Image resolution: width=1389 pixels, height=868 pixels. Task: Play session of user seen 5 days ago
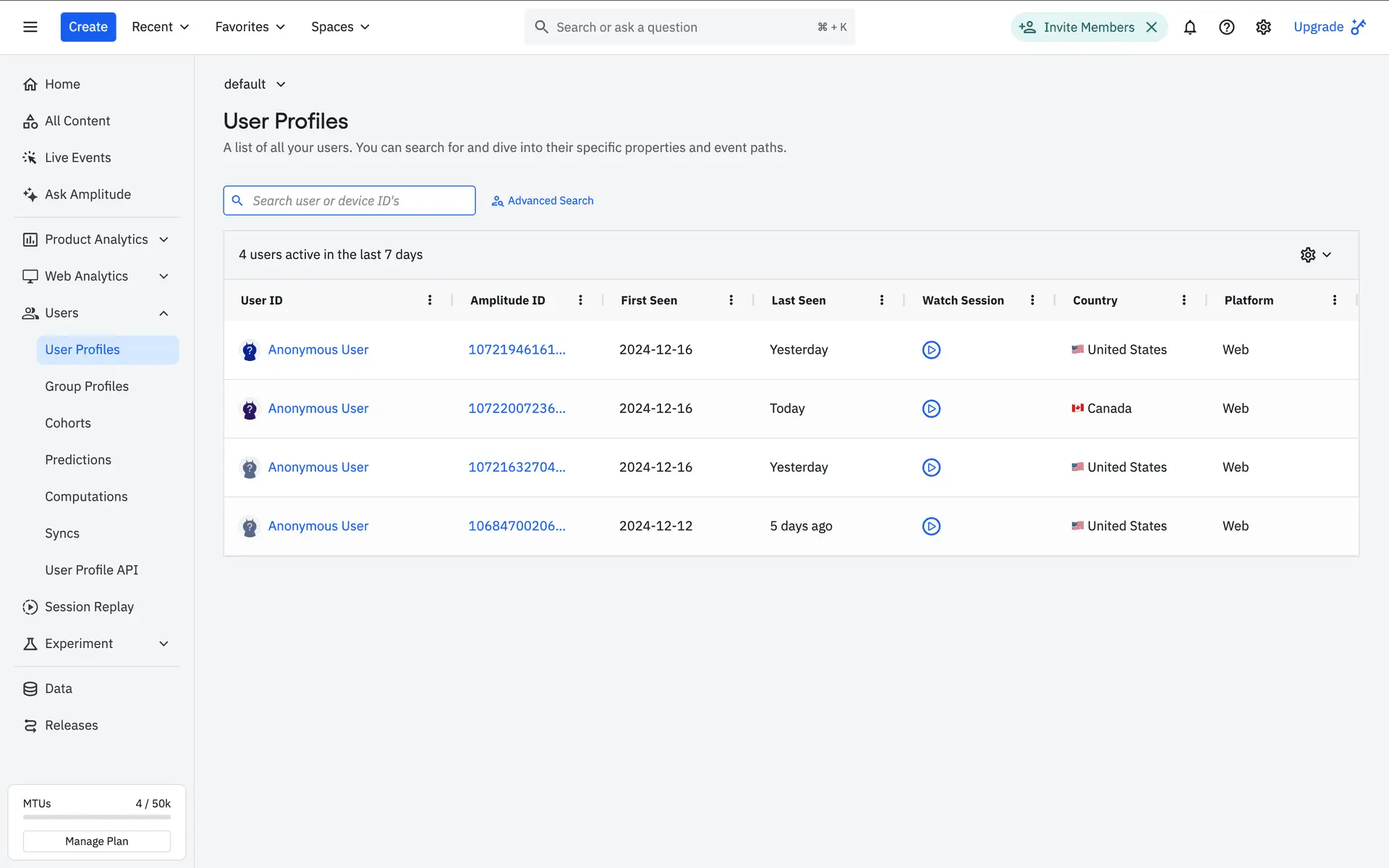931,526
